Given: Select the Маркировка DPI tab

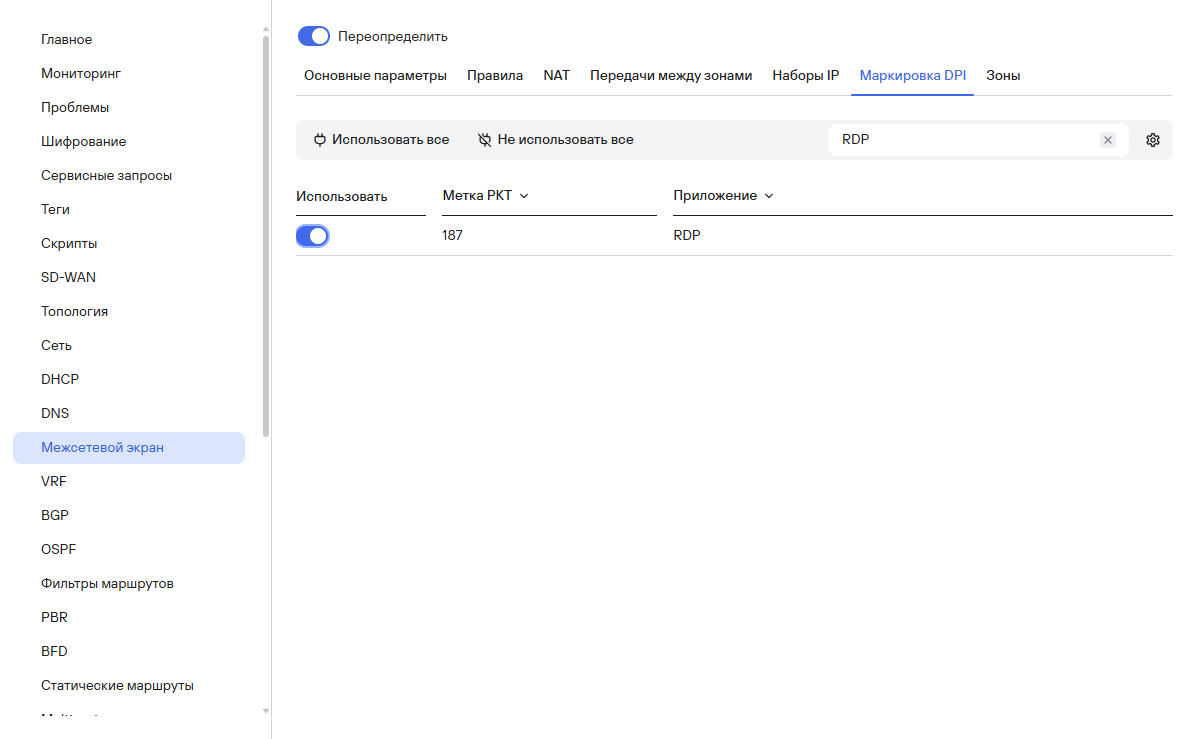Looking at the screenshot, I should click(x=912, y=76).
